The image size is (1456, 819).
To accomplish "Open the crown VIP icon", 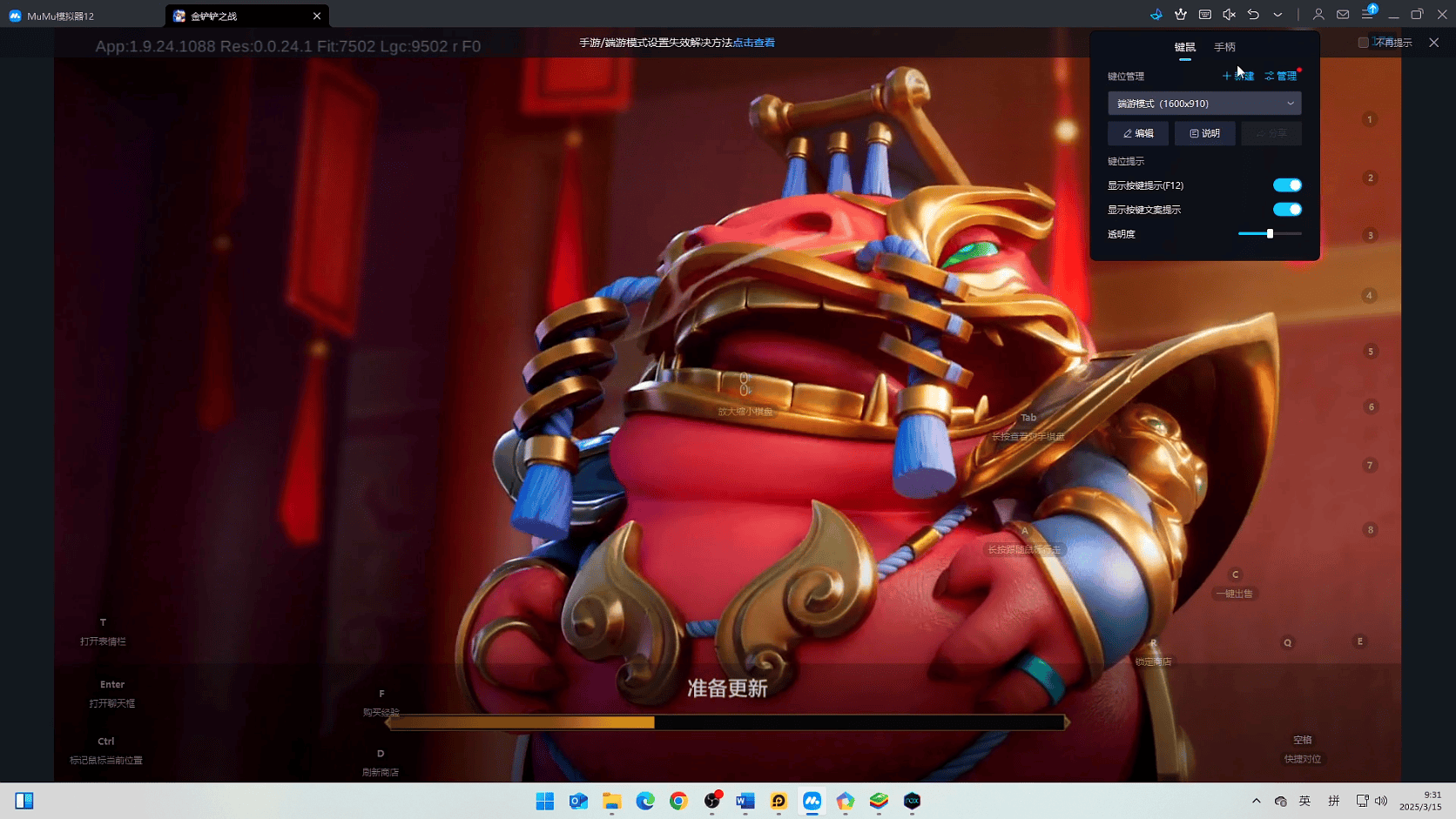I will 1180,15.
